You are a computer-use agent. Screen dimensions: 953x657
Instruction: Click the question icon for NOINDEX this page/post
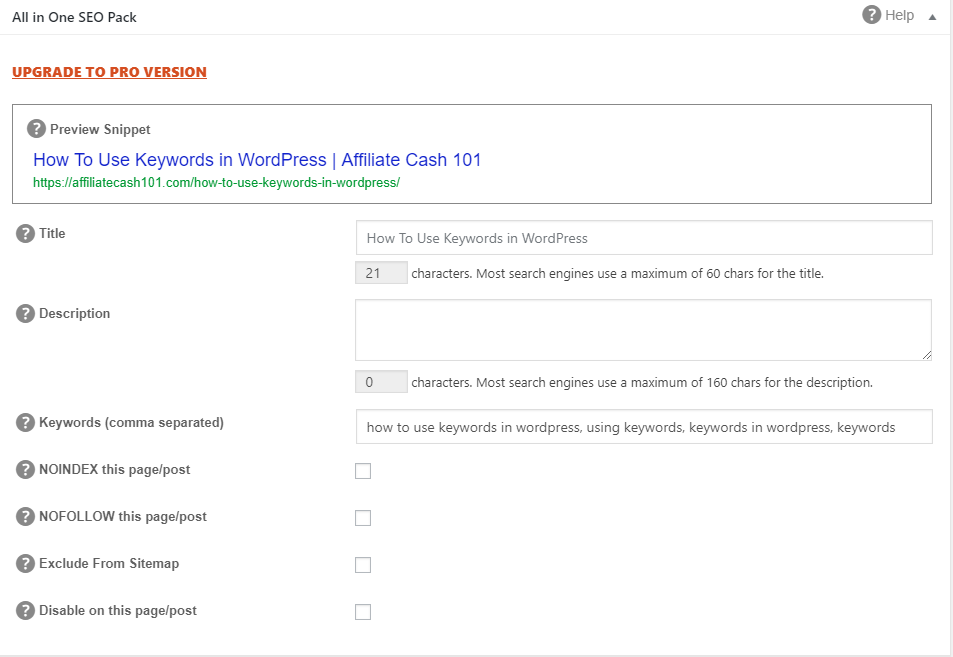point(25,469)
